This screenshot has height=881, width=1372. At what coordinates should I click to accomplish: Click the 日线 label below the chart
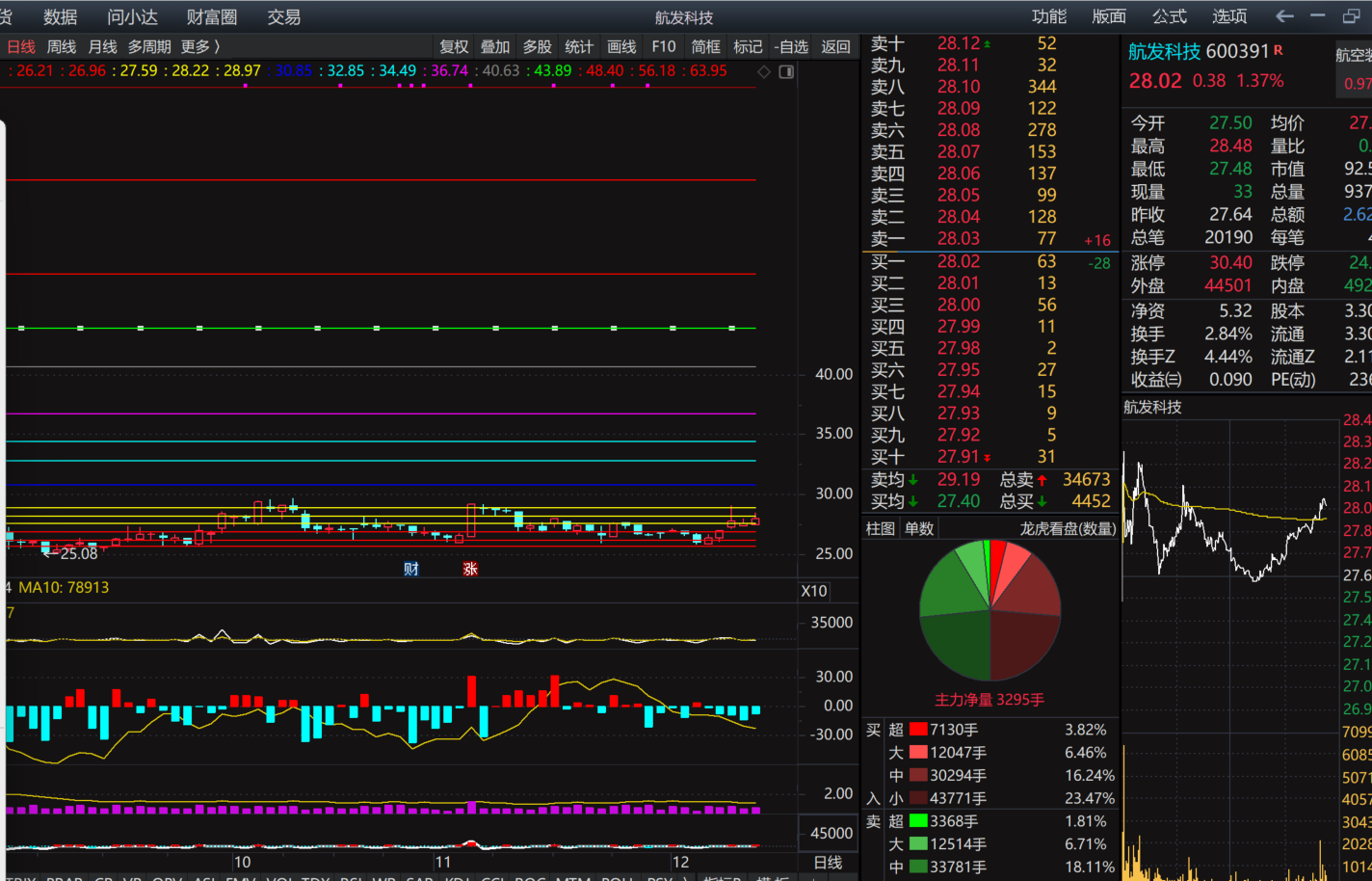pos(828,863)
